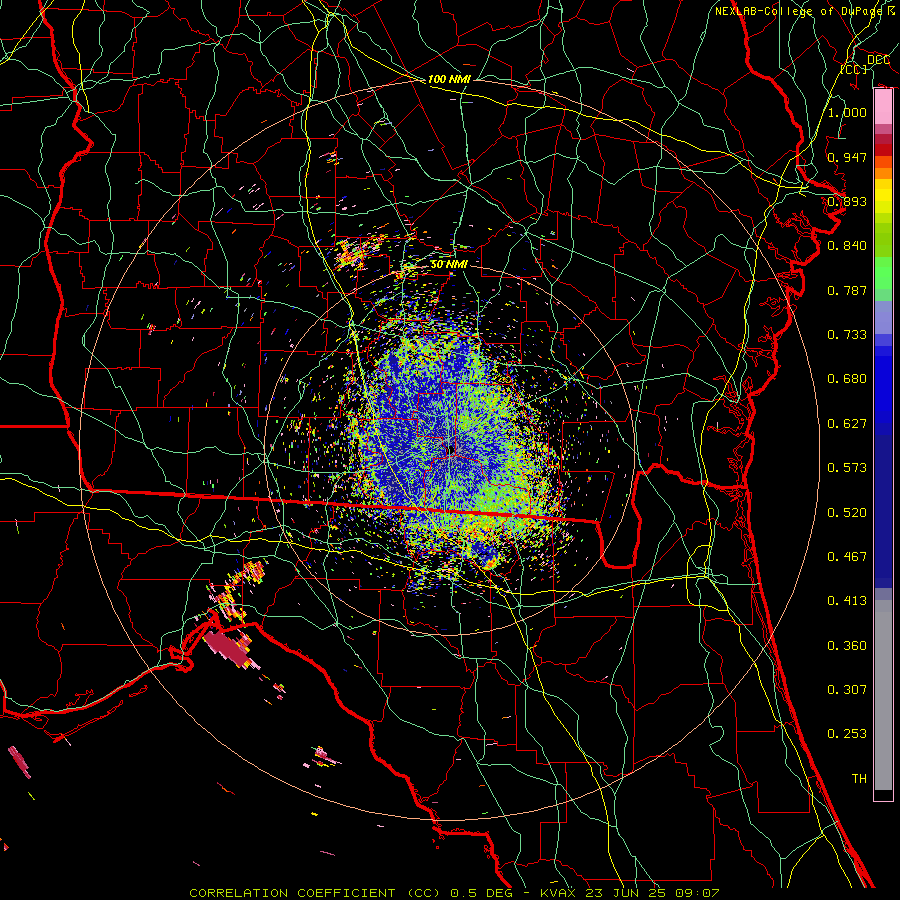Click the large crimson echo near southwest coast
Screen dimensions: 900x900
click(x=228, y=647)
